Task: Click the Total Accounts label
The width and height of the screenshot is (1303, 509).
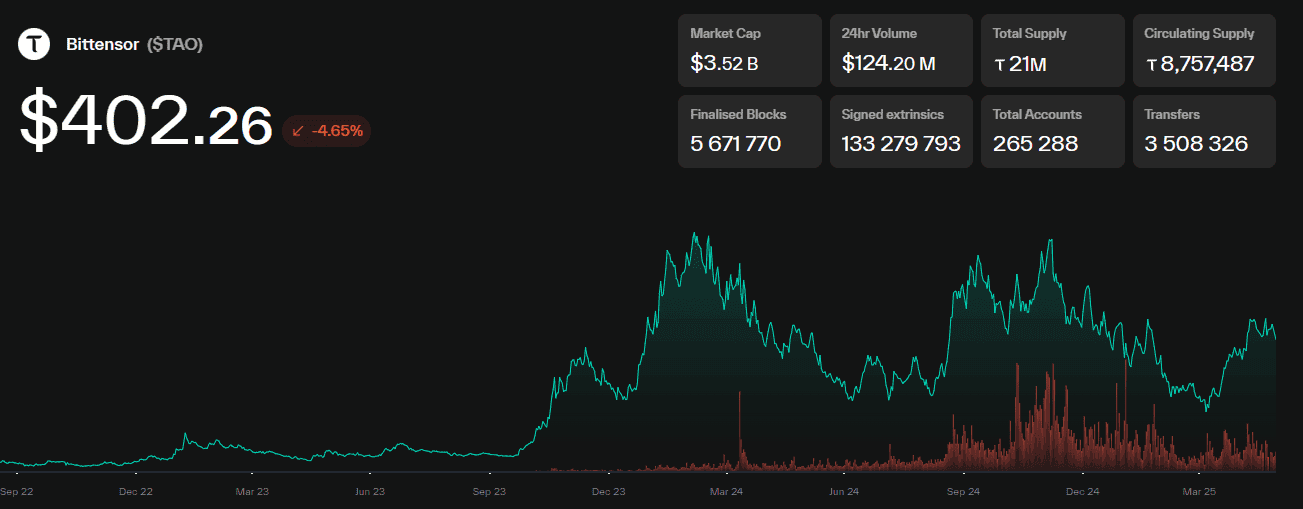Action: [x=1037, y=114]
